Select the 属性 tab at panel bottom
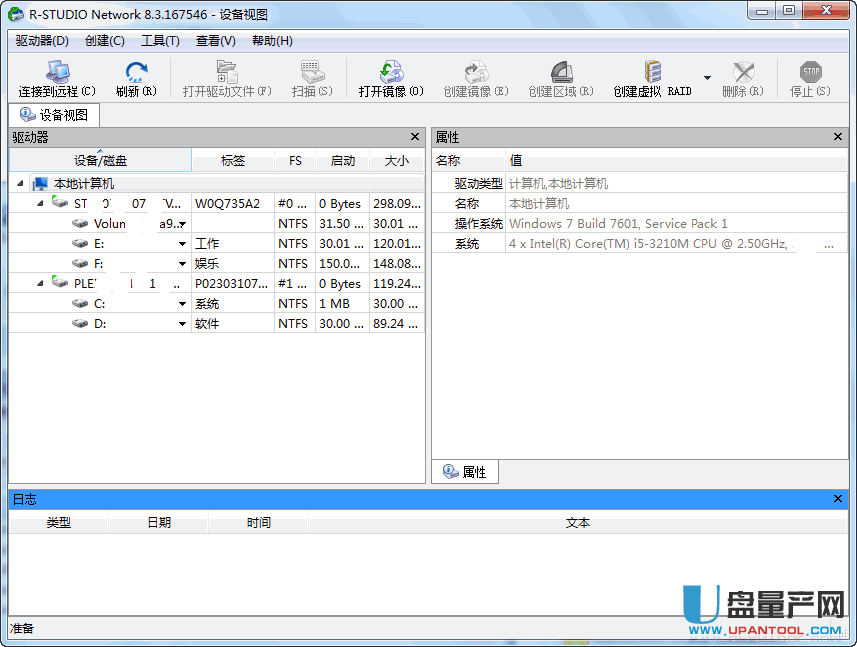This screenshot has width=857, height=647. coord(465,472)
